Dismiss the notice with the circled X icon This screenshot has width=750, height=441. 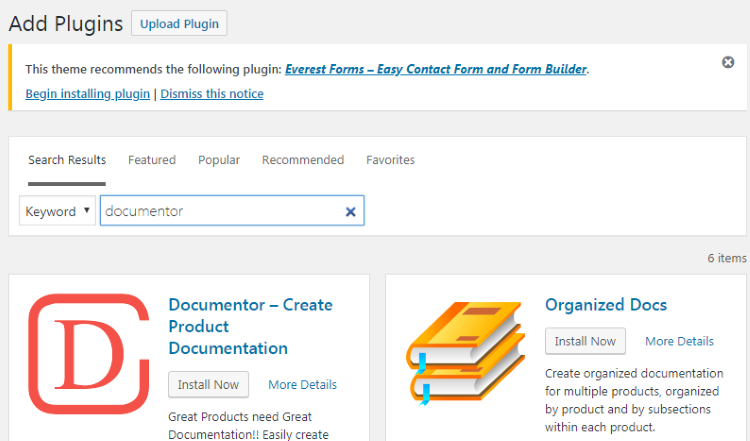point(728,62)
